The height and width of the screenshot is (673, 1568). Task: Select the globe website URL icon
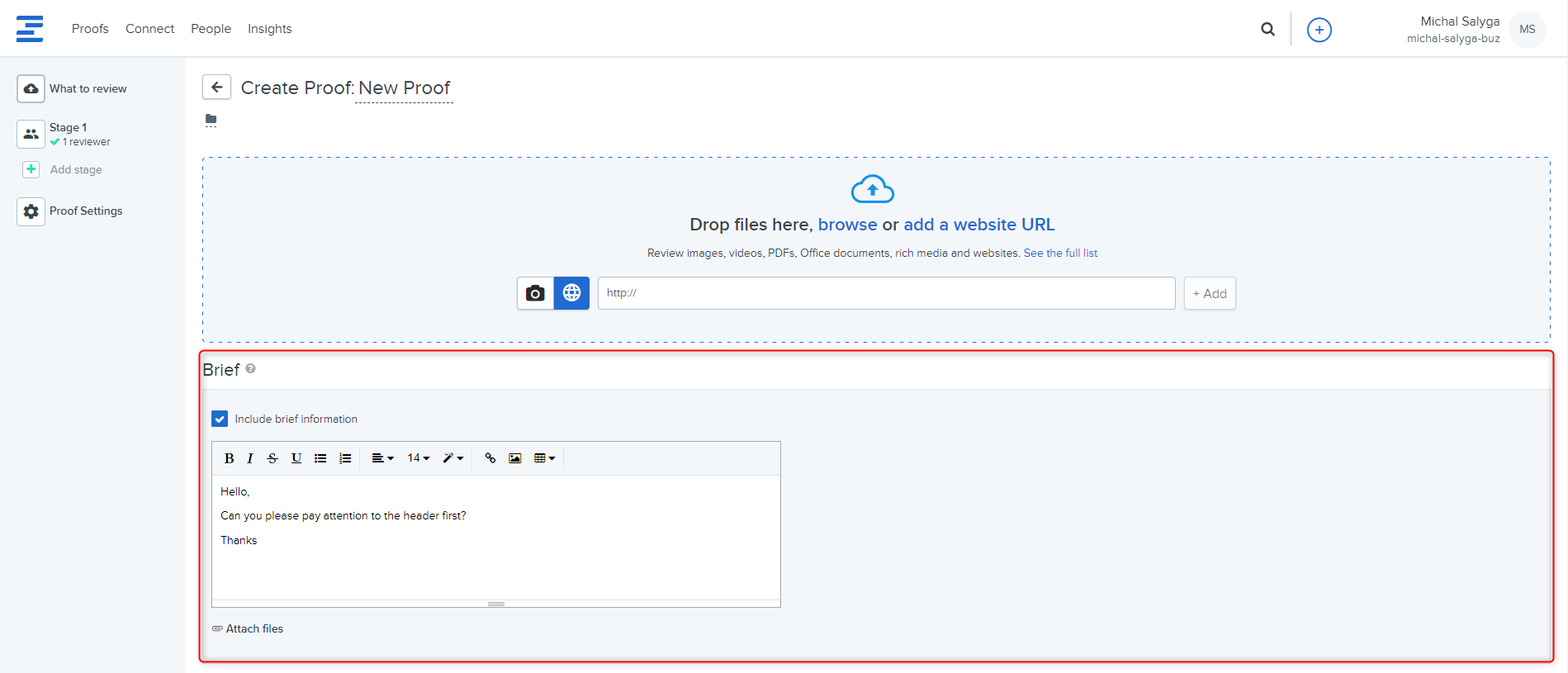click(x=571, y=293)
